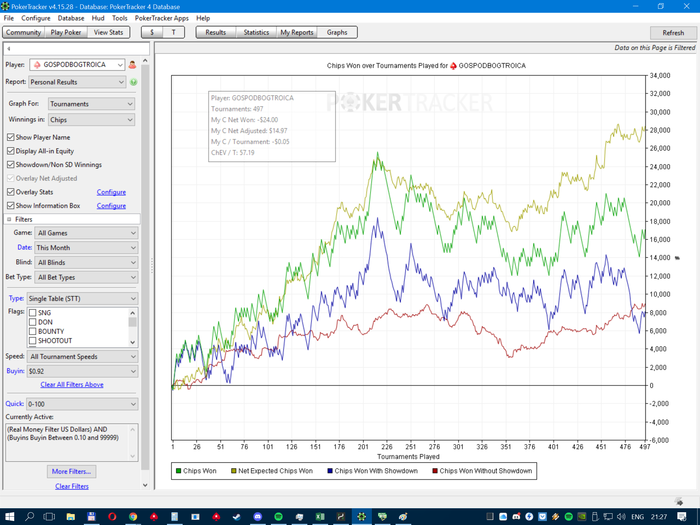Screen dimensions: 700x525
Task: Click the Clear Filters link
Action: (x=72, y=486)
